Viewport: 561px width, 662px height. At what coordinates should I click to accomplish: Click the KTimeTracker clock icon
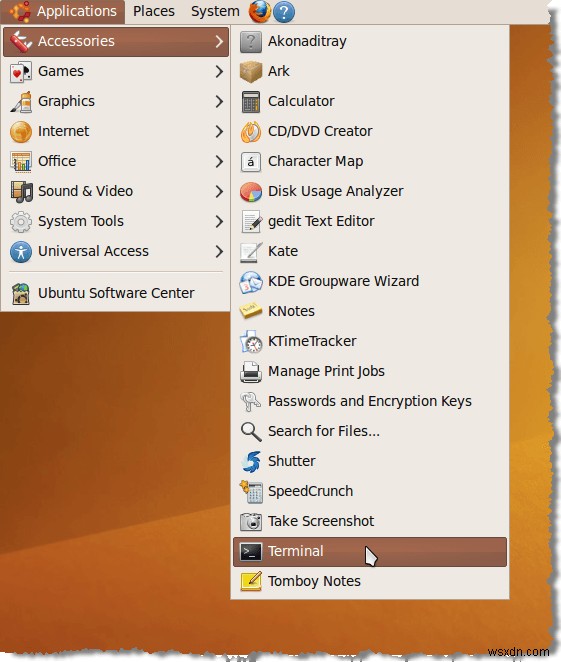tap(251, 342)
